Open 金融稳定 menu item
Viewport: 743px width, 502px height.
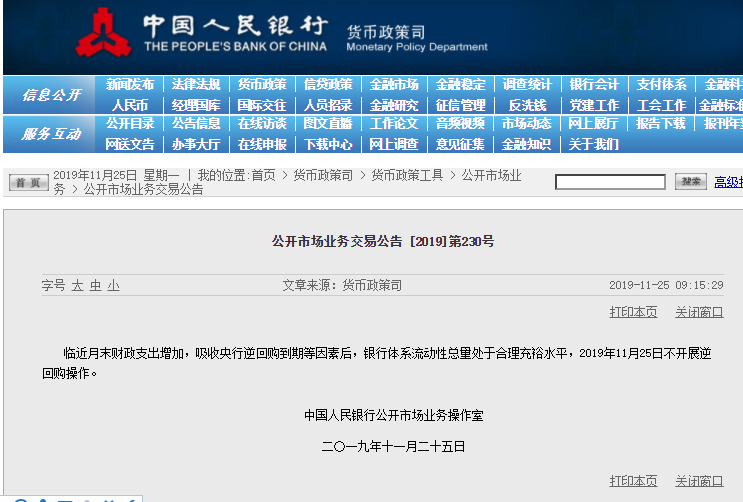point(460,84)
